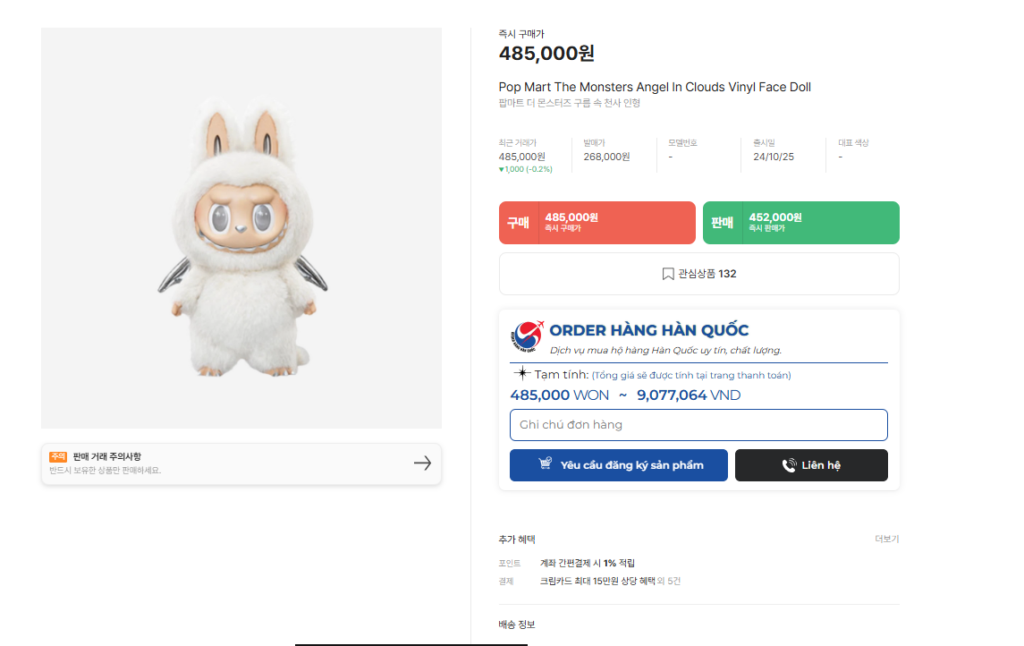Click the ORDER HÀNG HÀN QUỐC heading
The image size is (1024, 646).
(648, 330)
